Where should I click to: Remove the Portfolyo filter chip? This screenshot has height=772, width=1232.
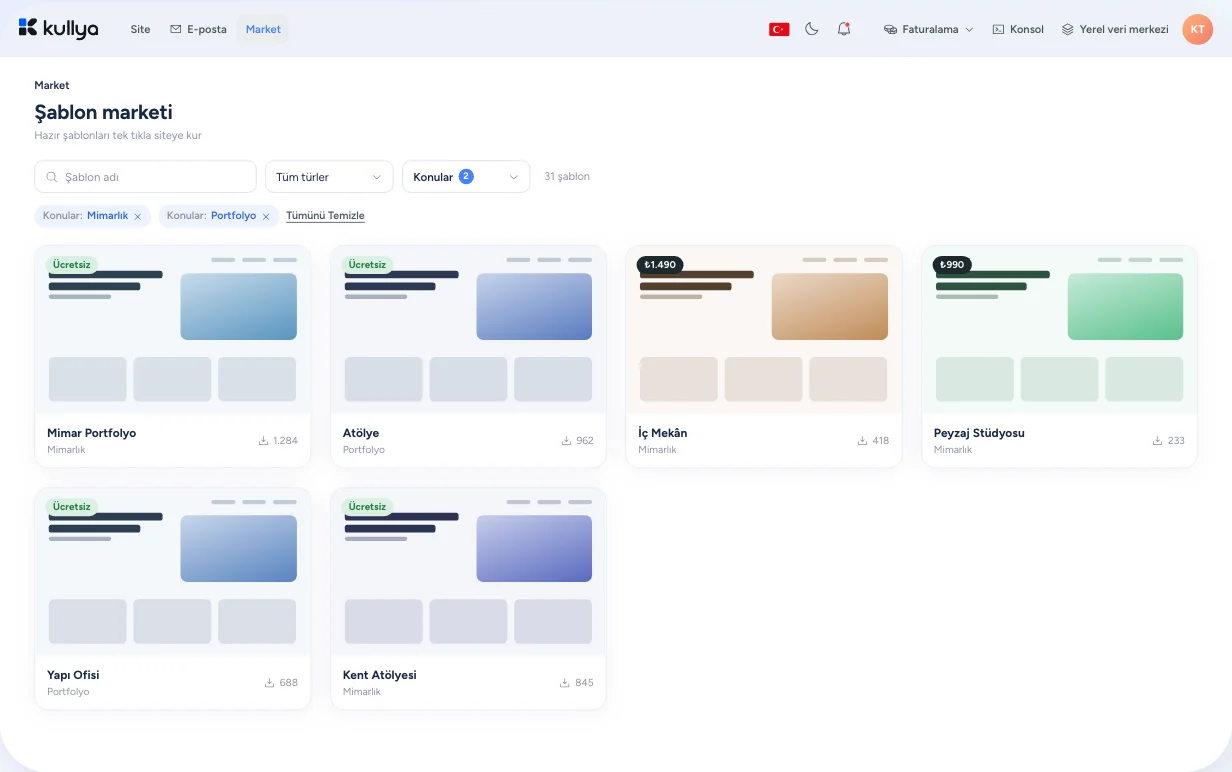[266, 216]
